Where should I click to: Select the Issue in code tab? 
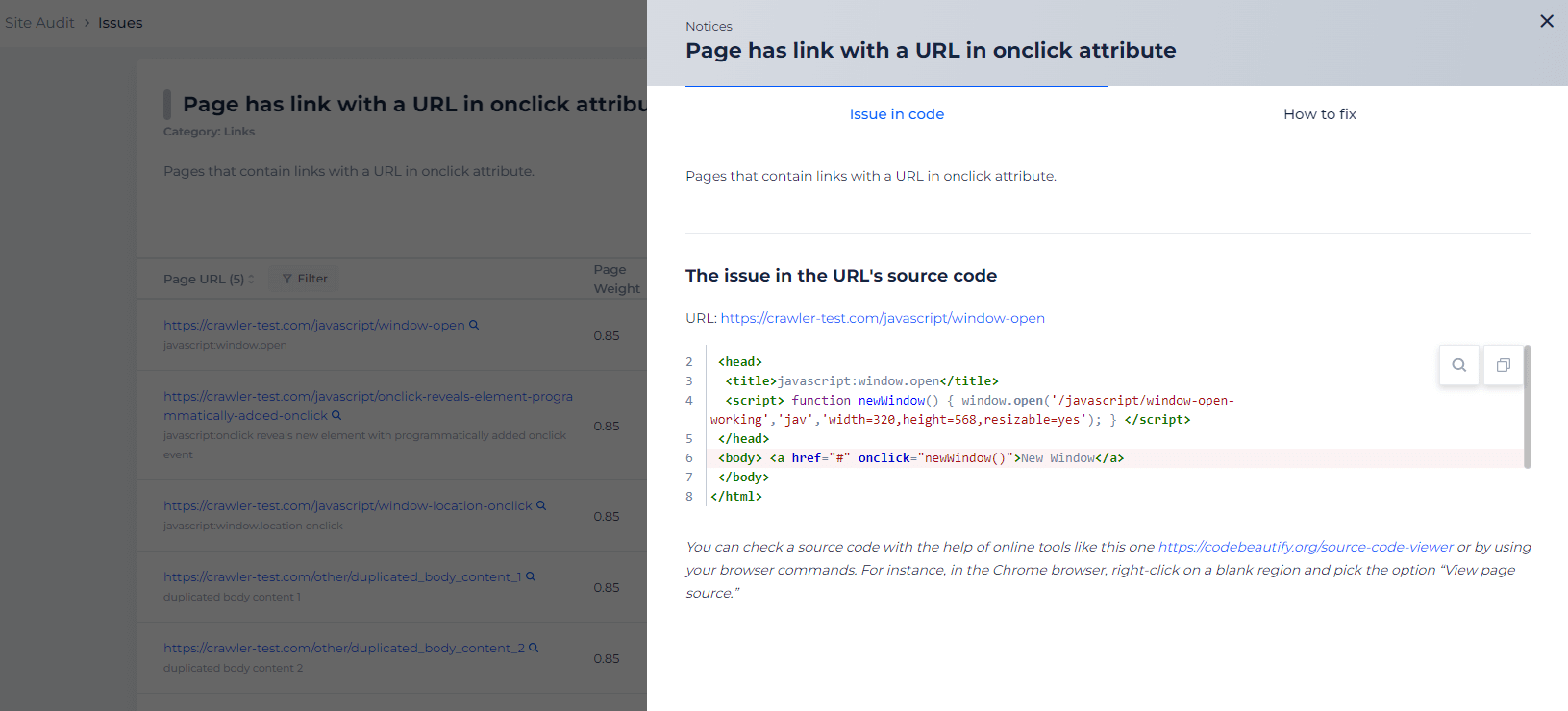click(x=896, y=114)
